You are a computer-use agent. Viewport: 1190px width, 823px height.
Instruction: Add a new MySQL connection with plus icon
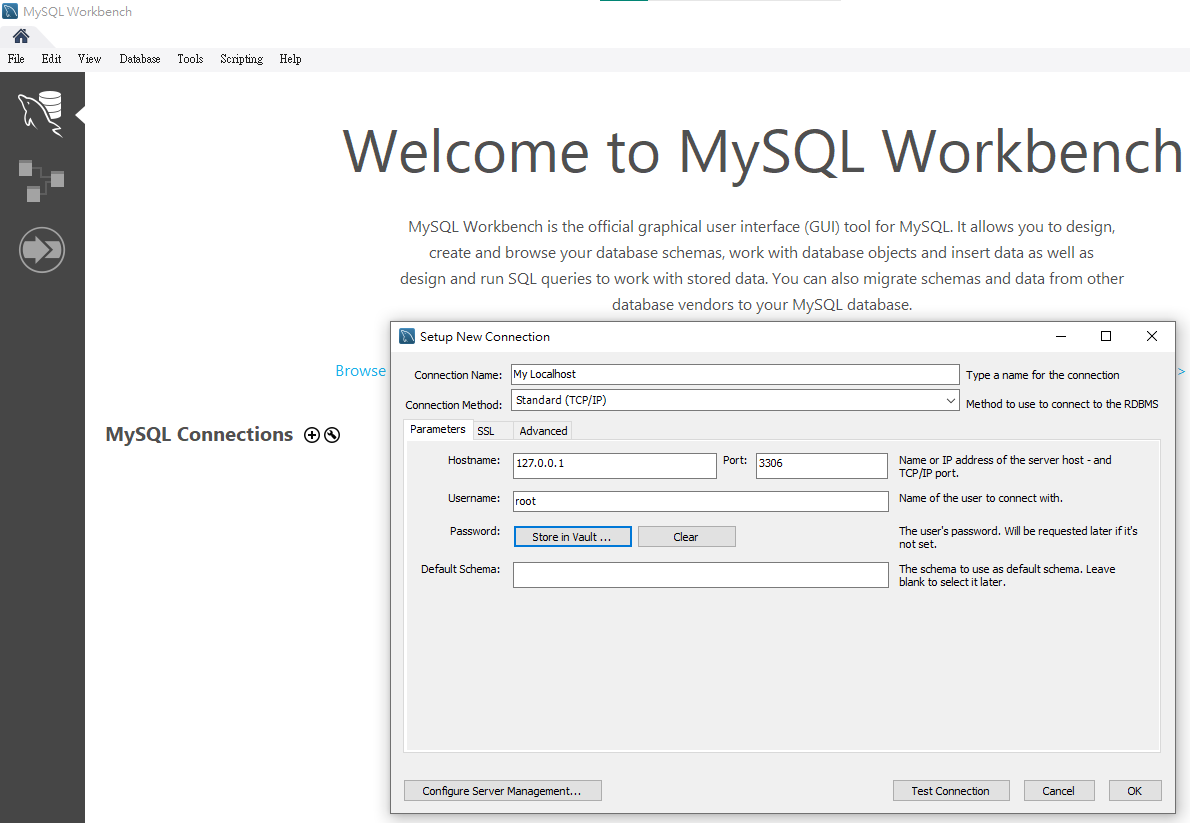pos(312,435)
